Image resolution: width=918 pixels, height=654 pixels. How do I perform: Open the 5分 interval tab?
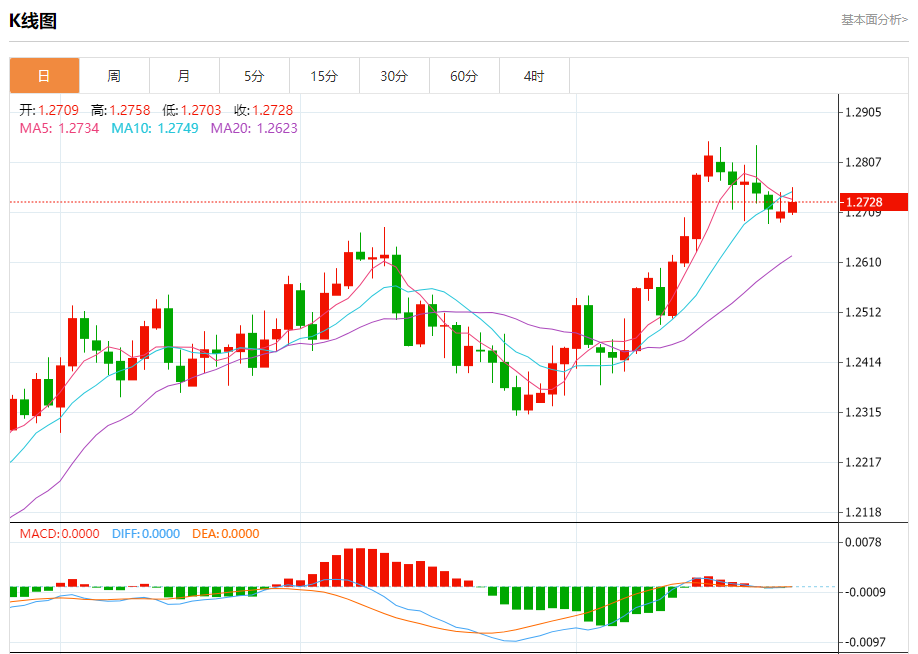[x=254, y=76]
